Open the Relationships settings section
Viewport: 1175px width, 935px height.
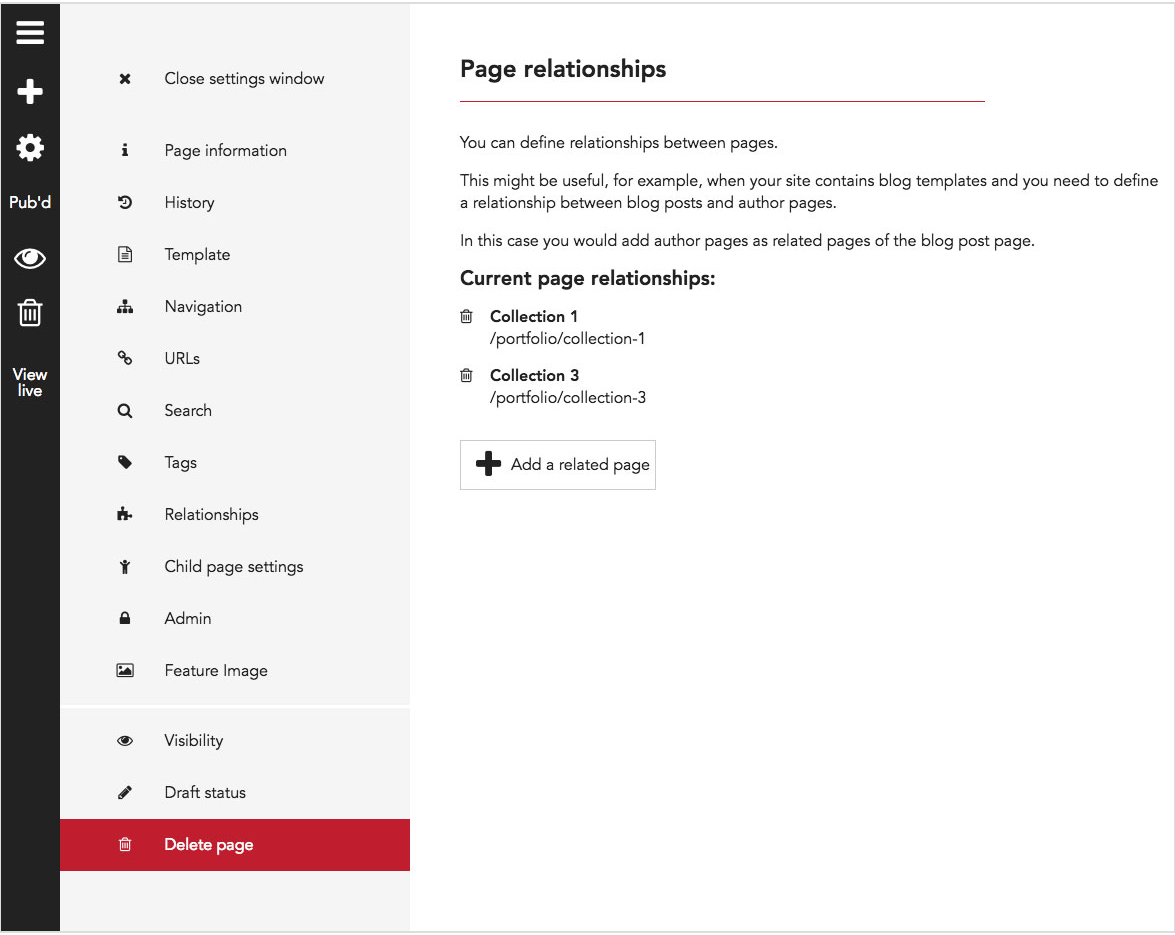(x=211, y=515)
